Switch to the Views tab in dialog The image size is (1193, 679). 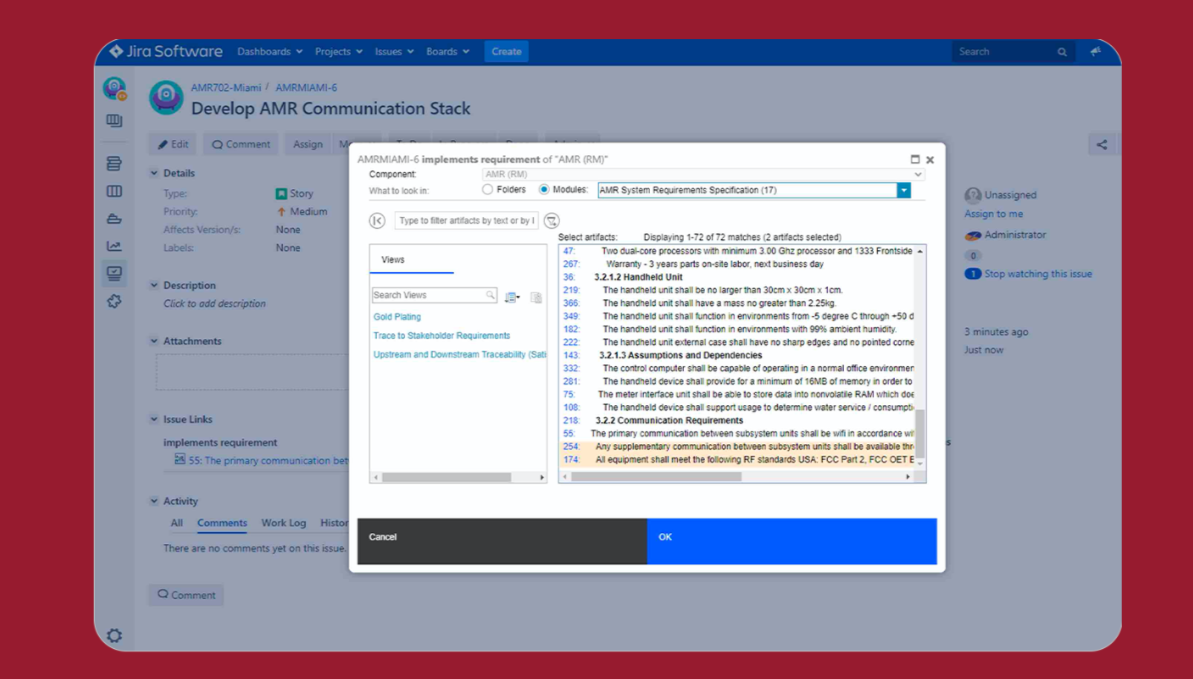393,260
